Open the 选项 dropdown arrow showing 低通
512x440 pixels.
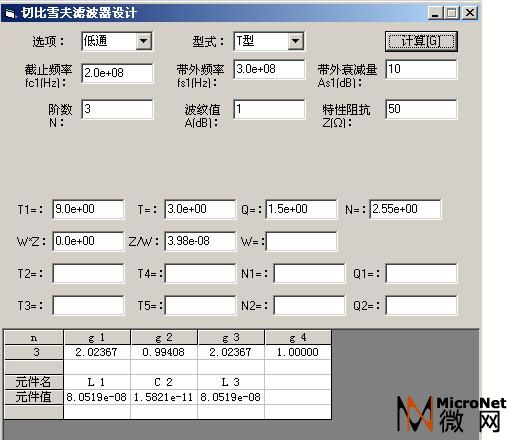[x=144, y=41]
